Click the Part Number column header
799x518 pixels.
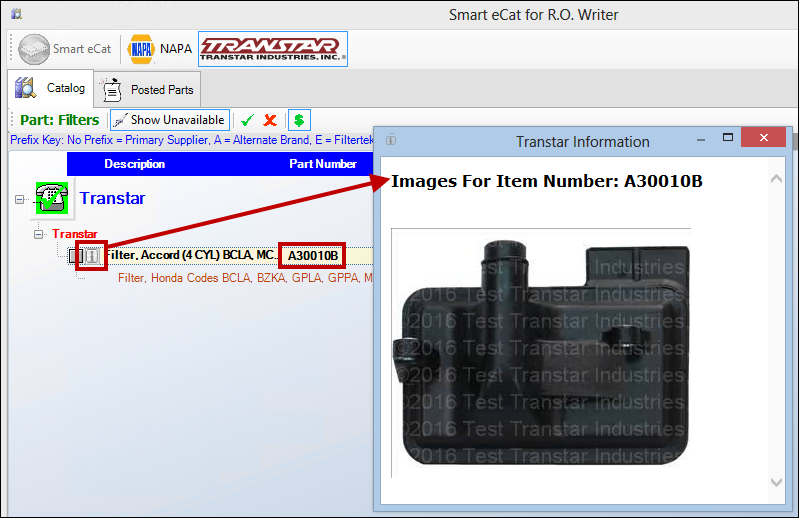[x=322, y=164]
